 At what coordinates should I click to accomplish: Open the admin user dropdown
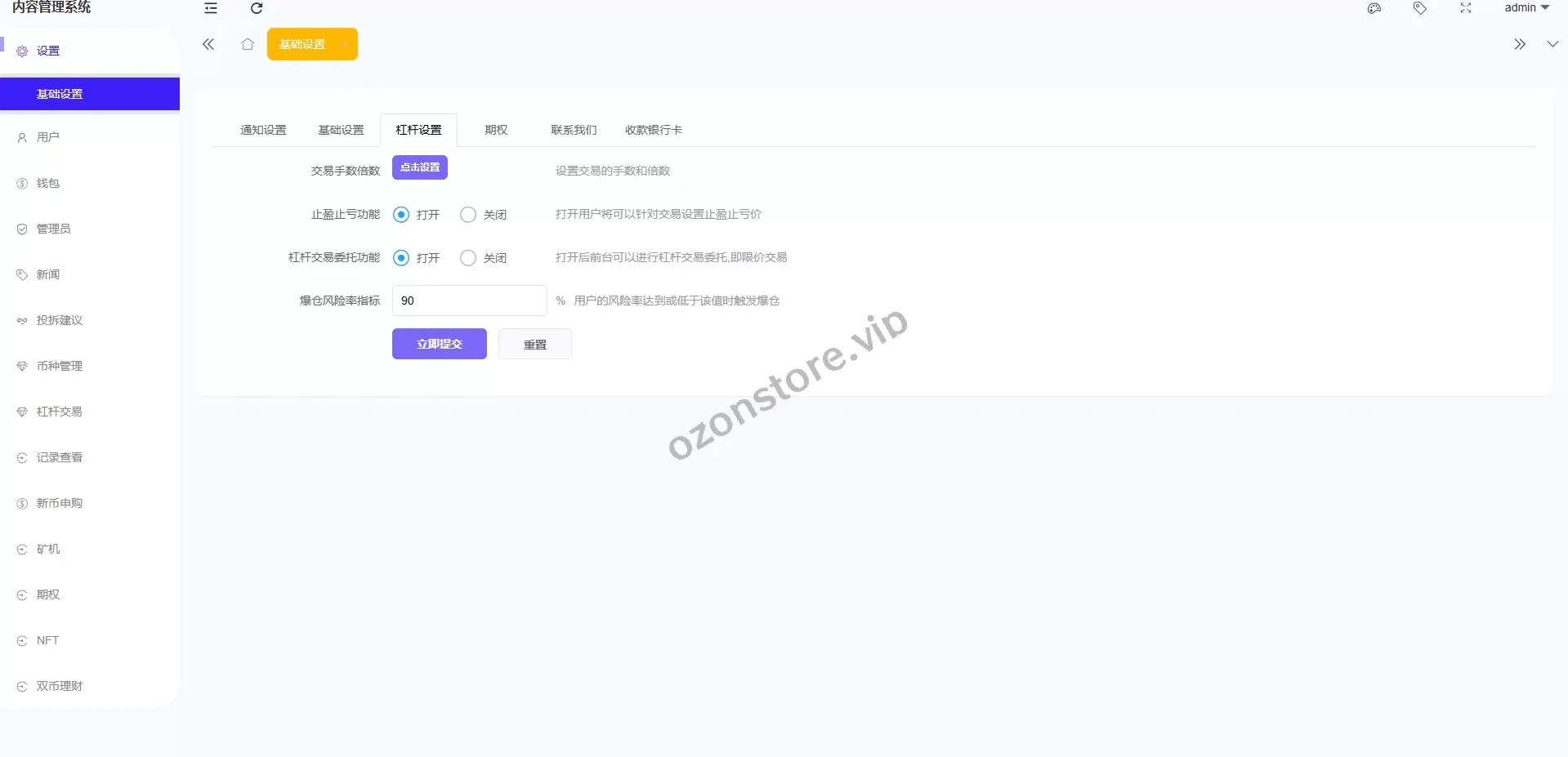pos(1526,8)
